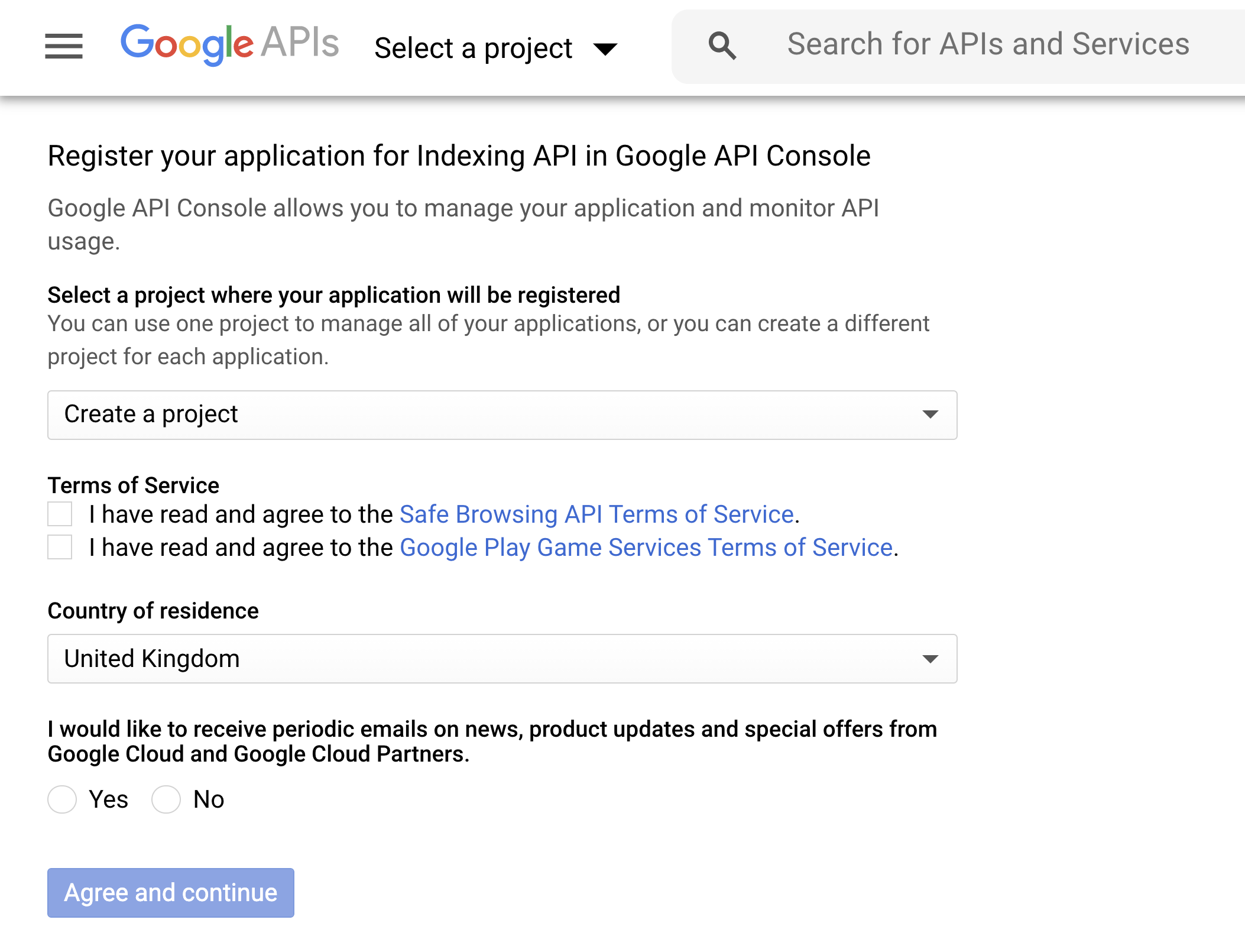This screenshot has height=952, width=1245.
Task: Select Yes for periodic emails
Action: (62, 799)
